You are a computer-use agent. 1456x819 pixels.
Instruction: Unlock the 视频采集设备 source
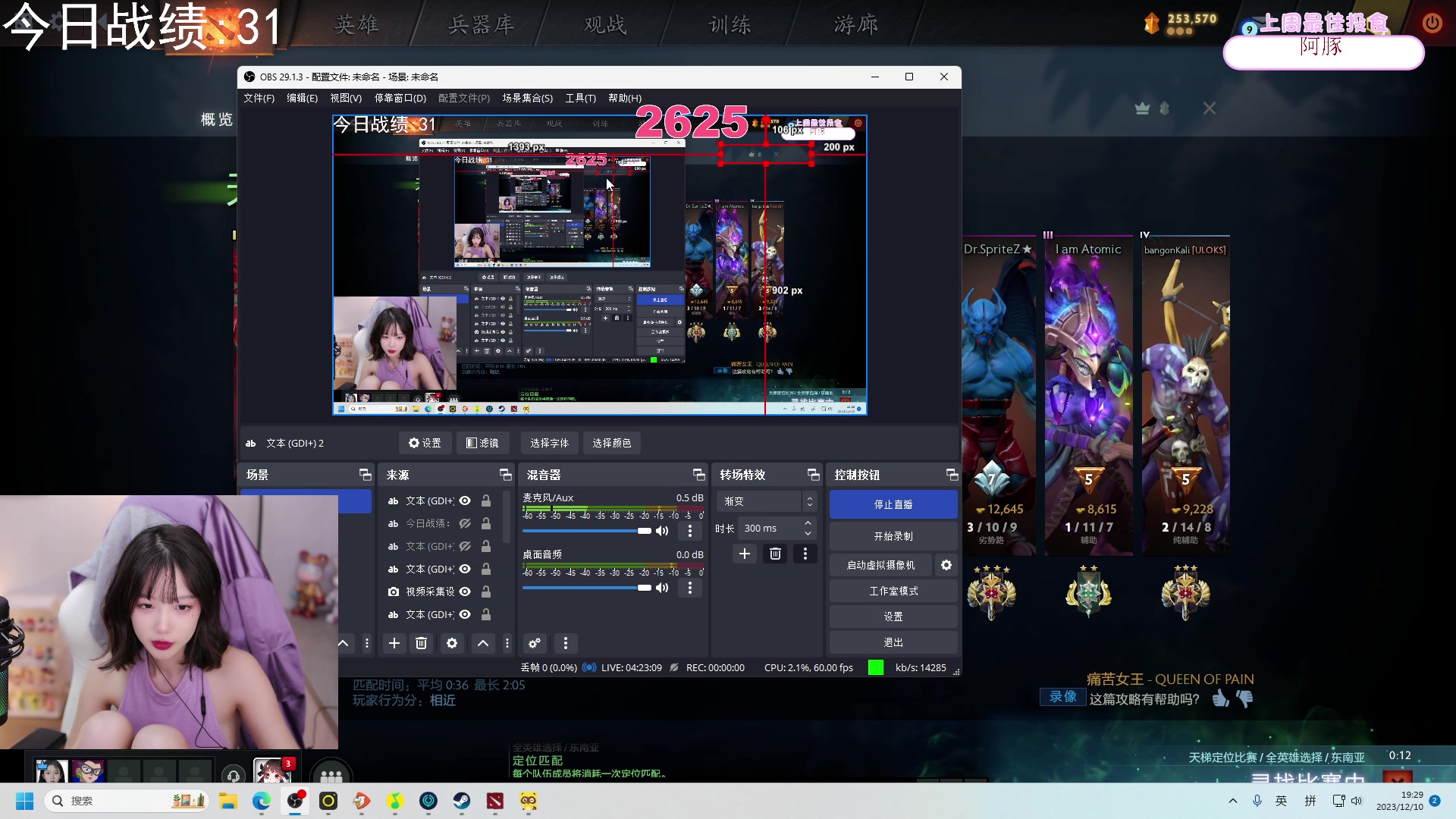coord(486,591)
